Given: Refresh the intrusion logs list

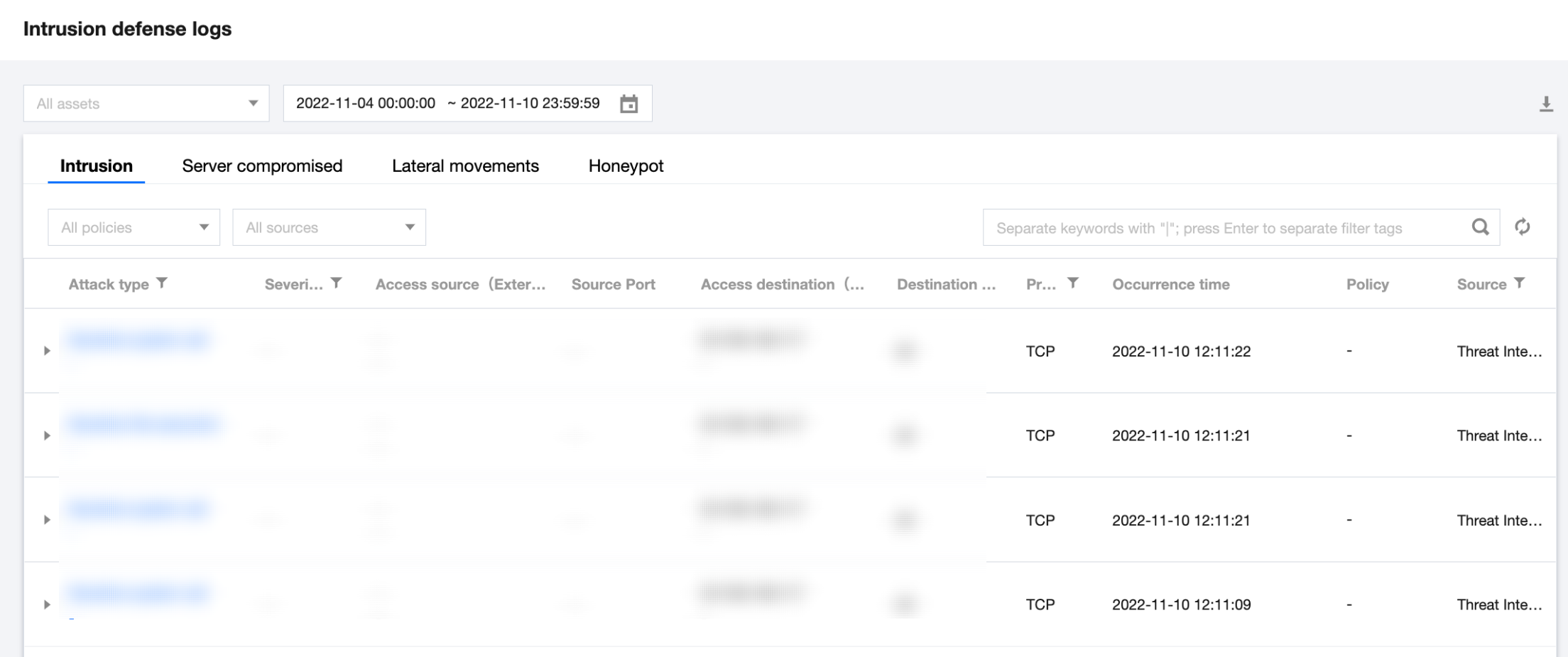Looking at the screenshot, I should (1522, 227).
